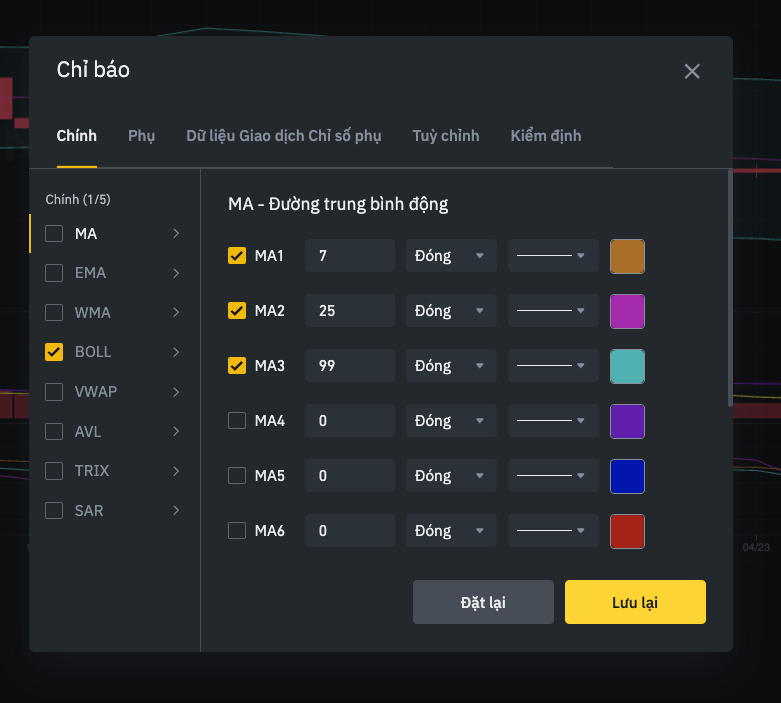The height and width of the screenshot is (703, 781).
Task: Open the MA6 Đóng source dropdown
Action: point(451,530)
